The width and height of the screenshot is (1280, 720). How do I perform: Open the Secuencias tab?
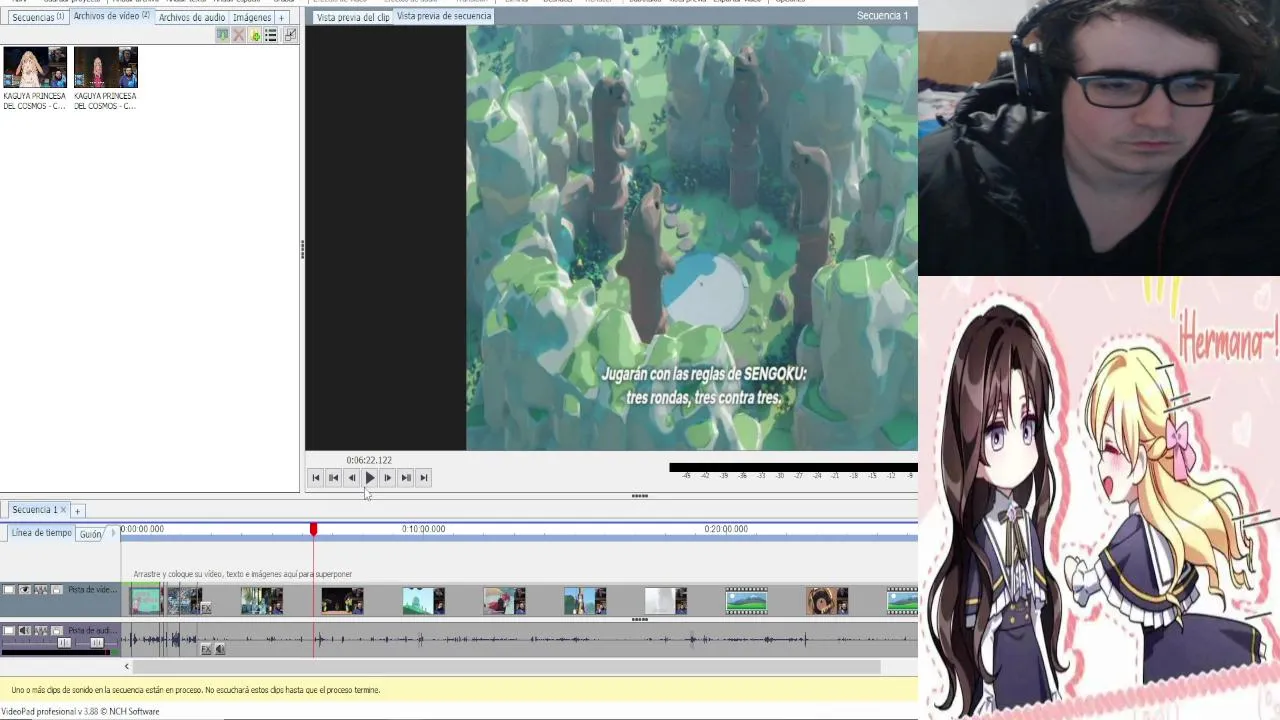click(x=37, y=17)
